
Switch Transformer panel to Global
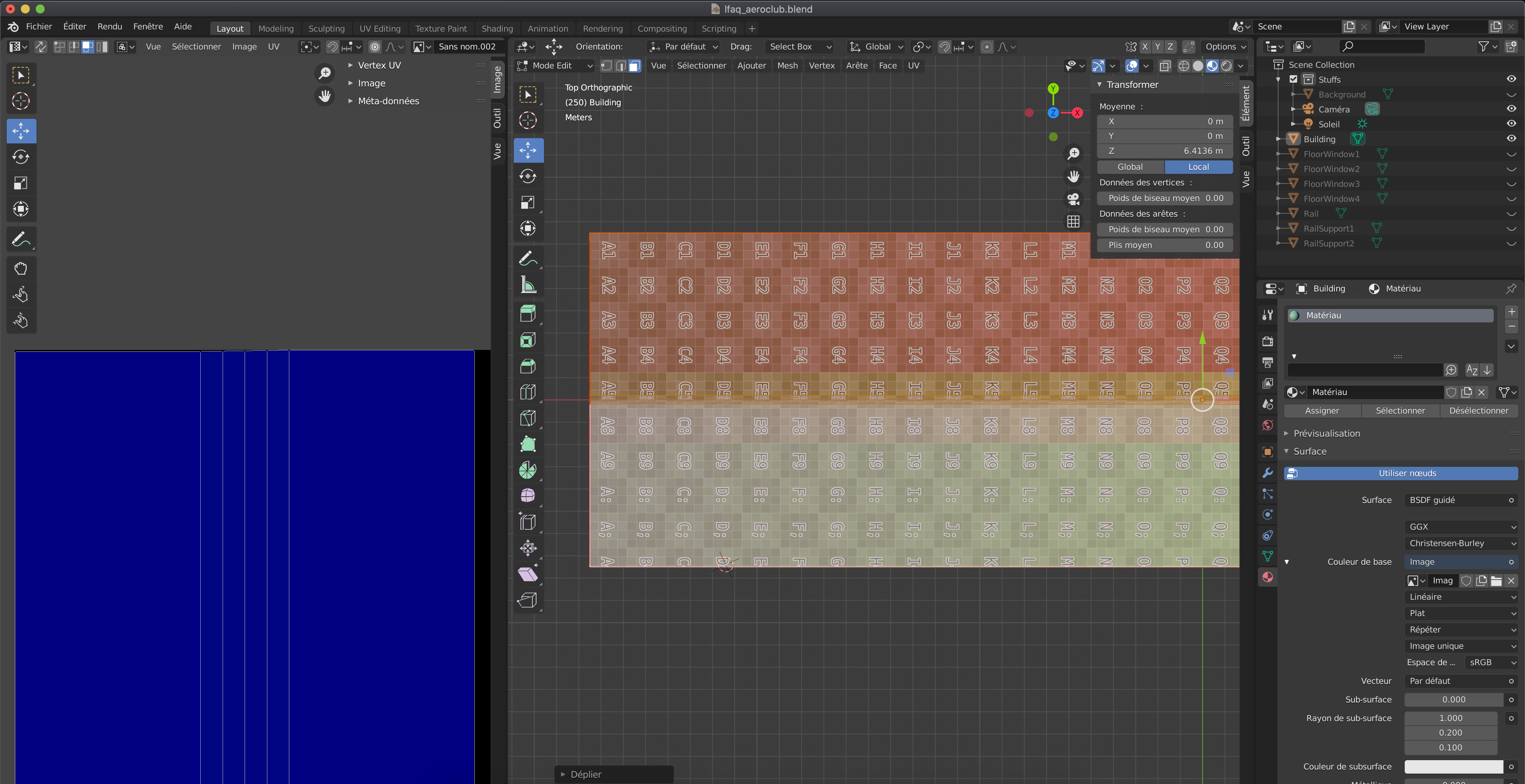pyautogui.click(x=1130, y=167)
